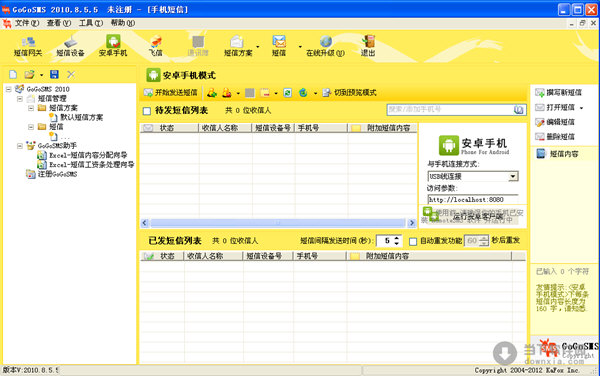Click the remove recipient person icon (red)
The image size is (600, 376).
coord(227,93)
